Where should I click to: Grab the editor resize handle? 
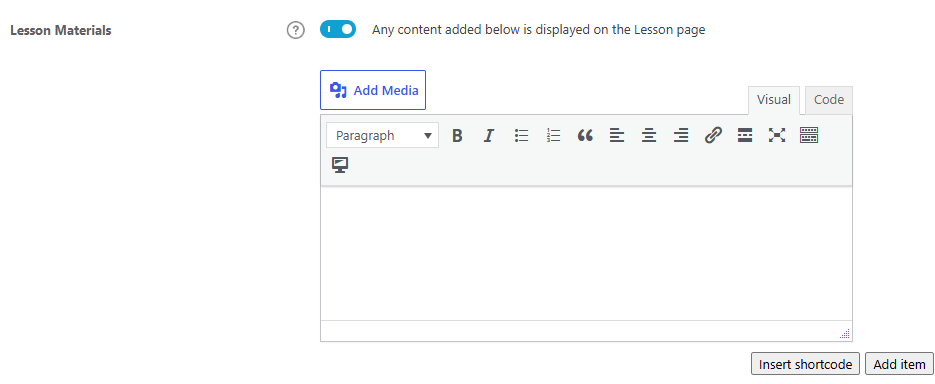coord(845,334)
